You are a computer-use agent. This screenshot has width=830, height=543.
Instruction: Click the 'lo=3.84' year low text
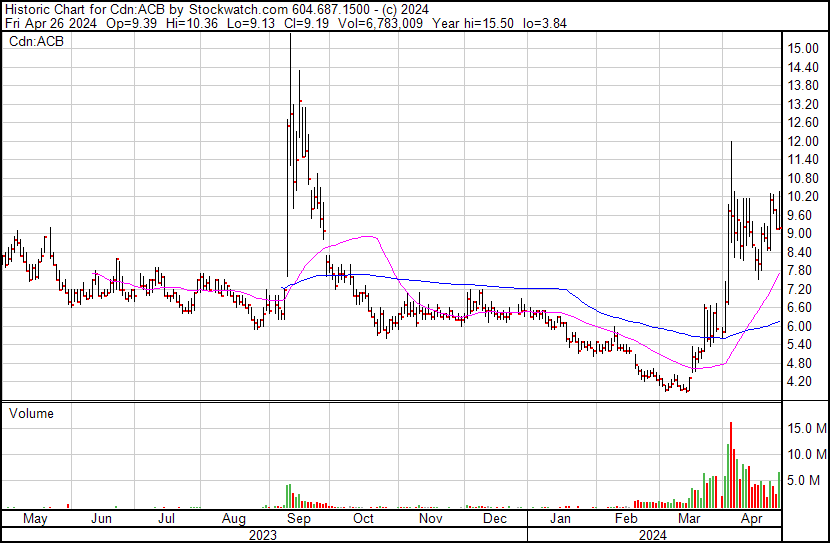coord(545,23)
